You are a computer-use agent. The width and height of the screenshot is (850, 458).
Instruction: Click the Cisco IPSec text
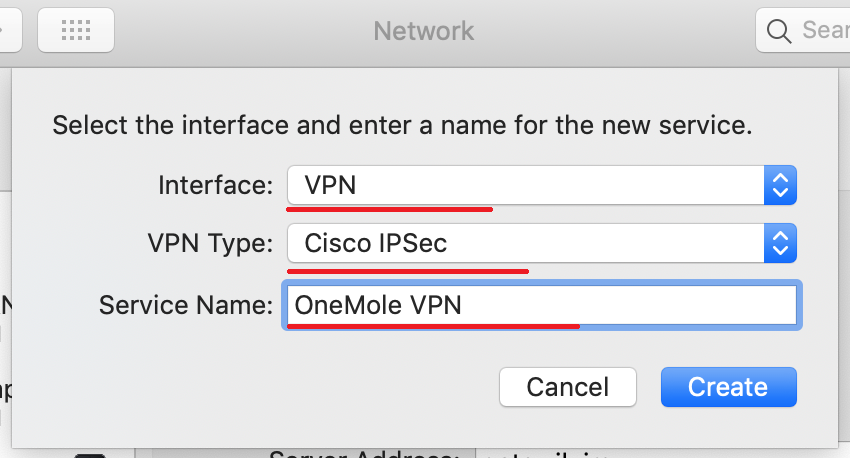(376, 243)
